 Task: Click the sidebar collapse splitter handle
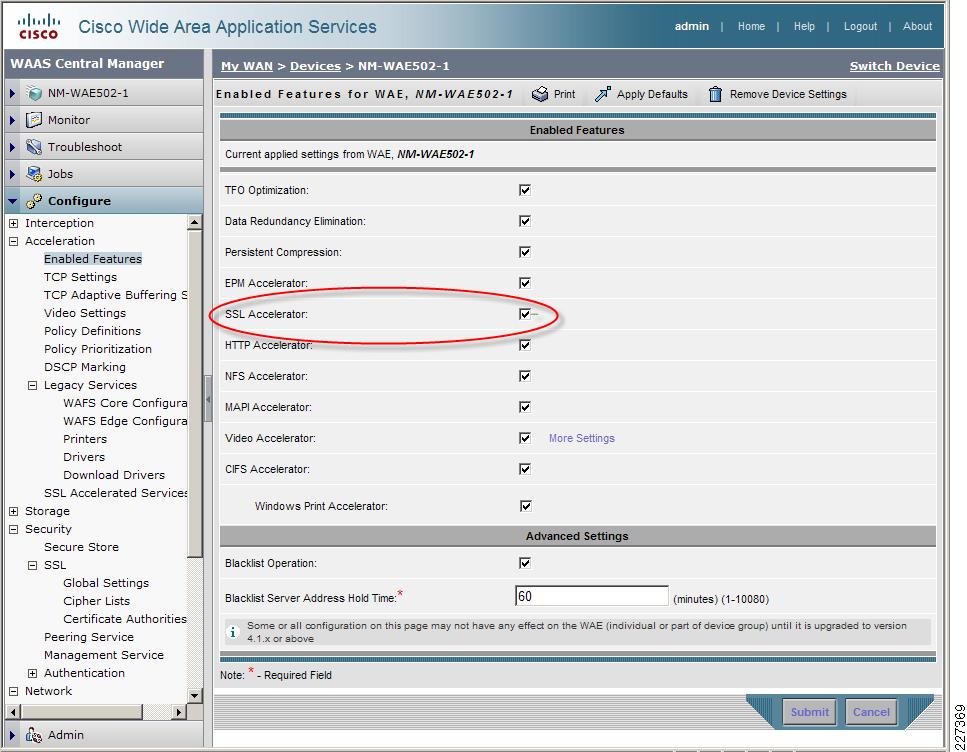pyautogui.click(x=208, y=399)
